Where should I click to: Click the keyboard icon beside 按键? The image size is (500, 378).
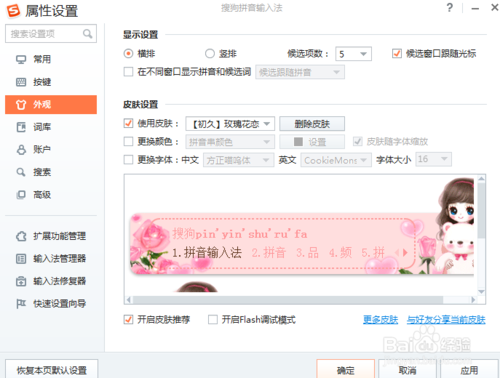click(x=21, y=82)
